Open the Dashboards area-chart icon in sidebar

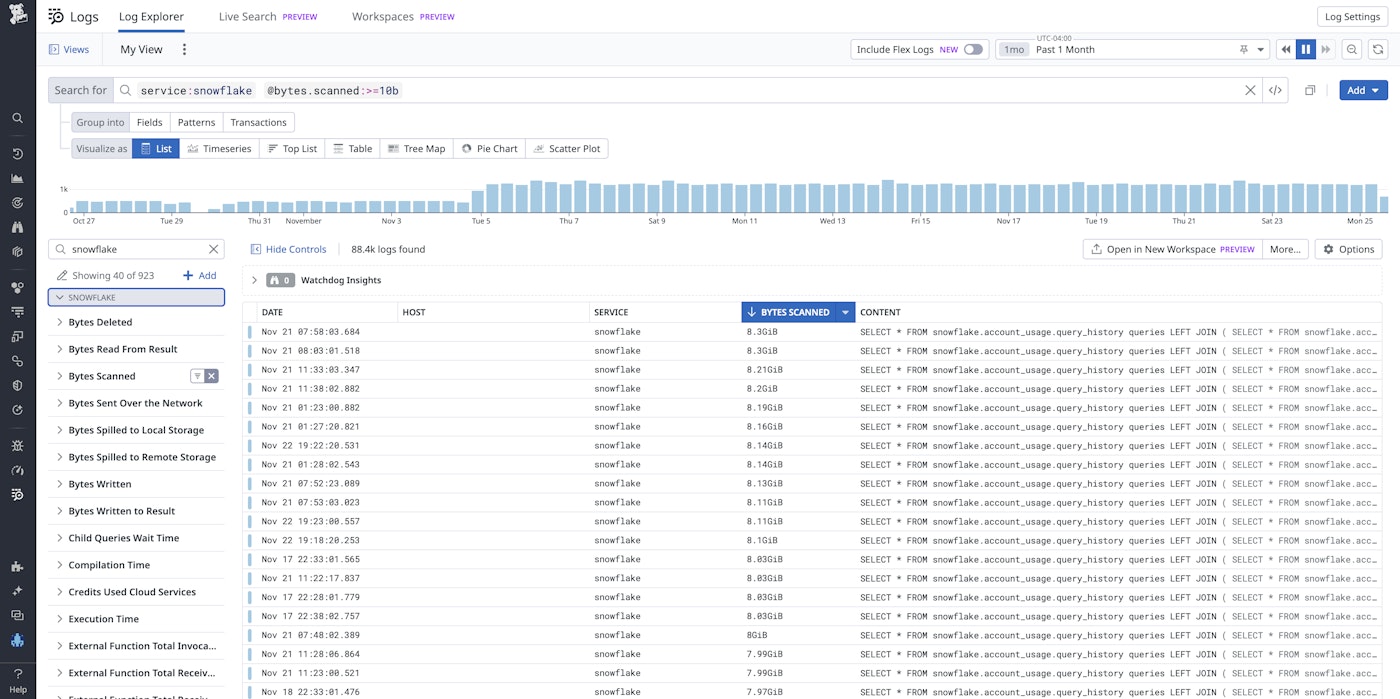tap(17, 178)
